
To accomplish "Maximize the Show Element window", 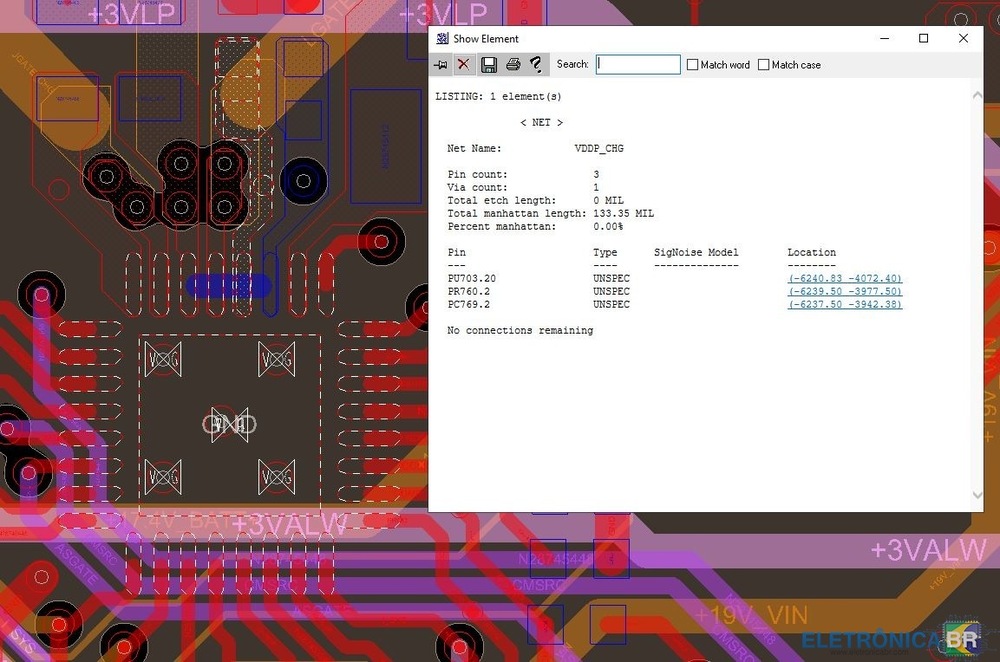I will coord(924,39).
